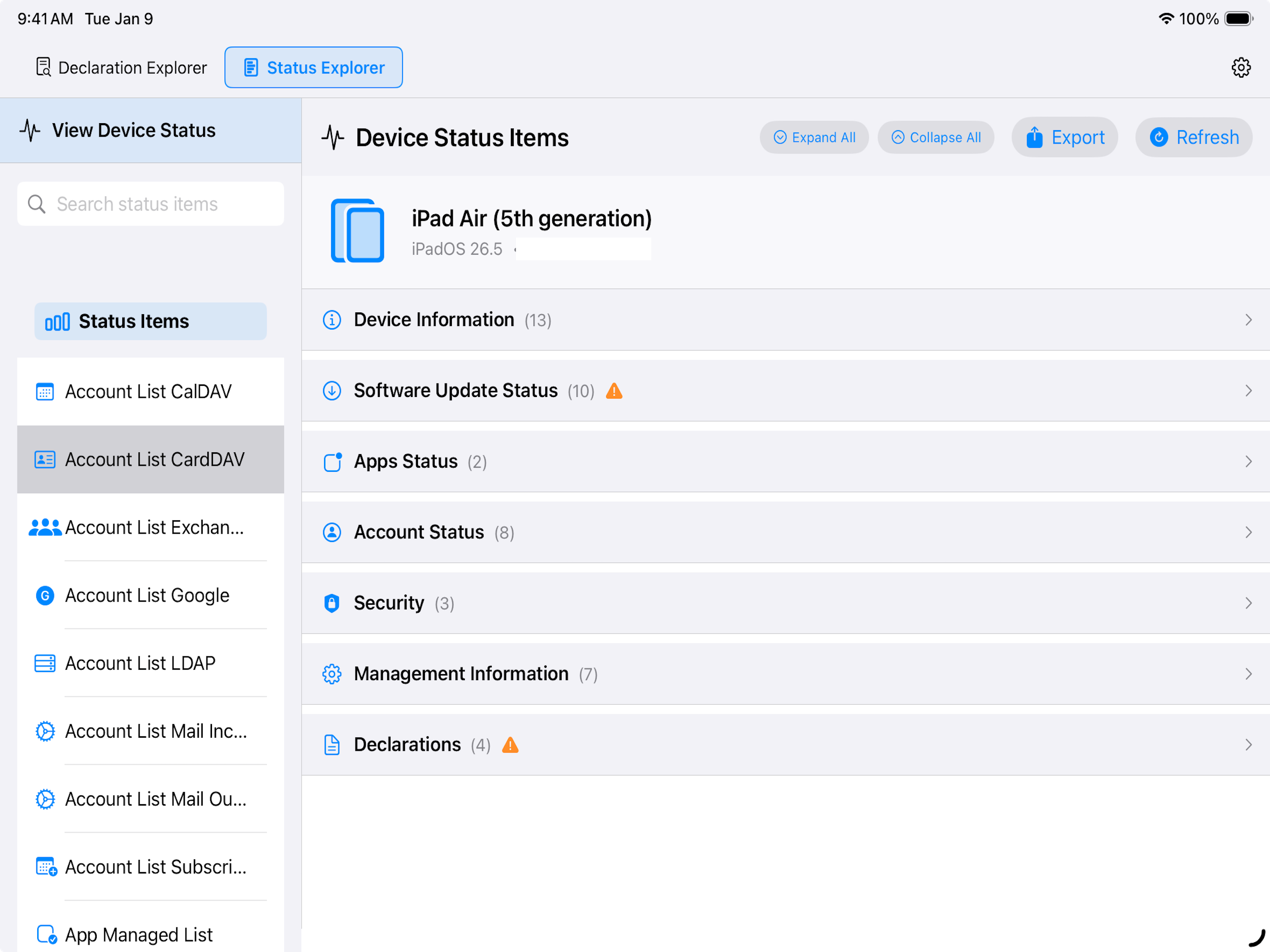
Task: Click iPadOS 26.5 version text
Action: tap(457, 249)
